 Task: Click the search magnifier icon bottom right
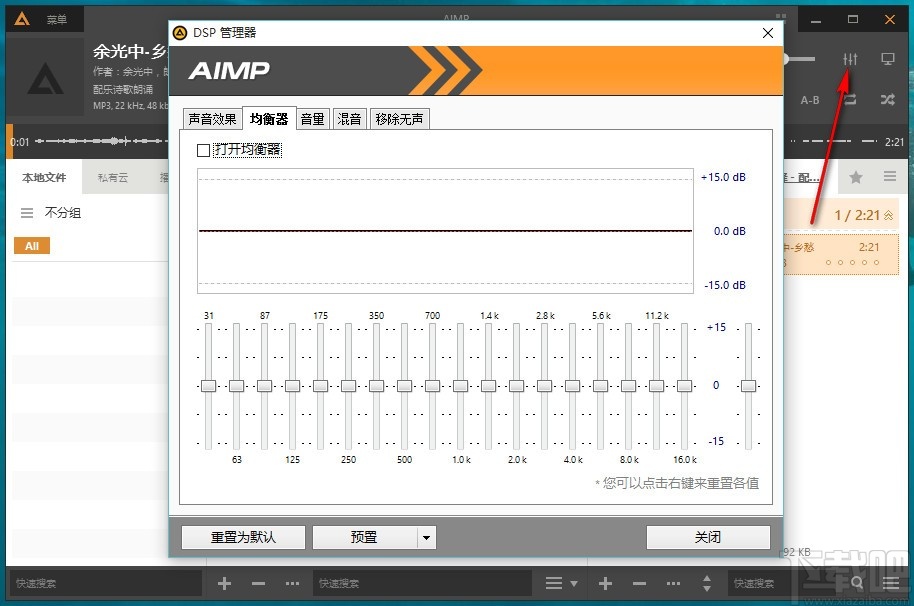857,582
